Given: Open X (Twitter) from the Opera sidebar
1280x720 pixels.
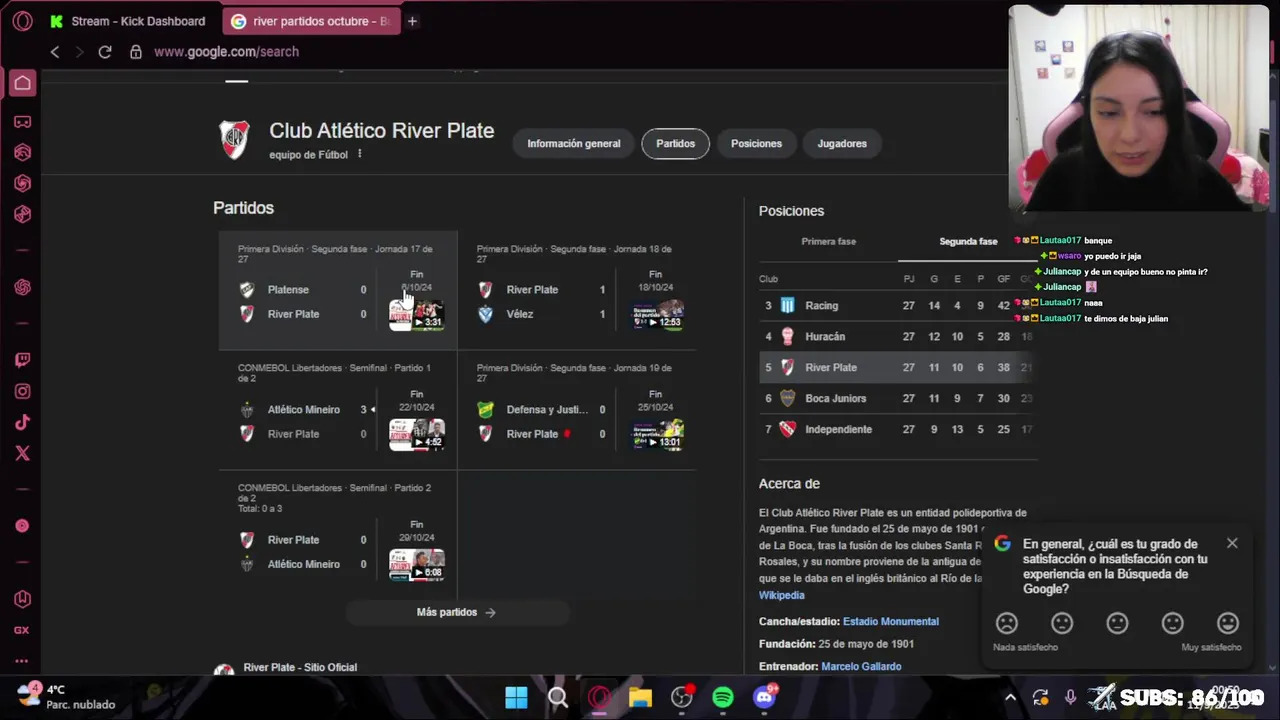Looking at the screenshot, I should [x=22, y=453].
